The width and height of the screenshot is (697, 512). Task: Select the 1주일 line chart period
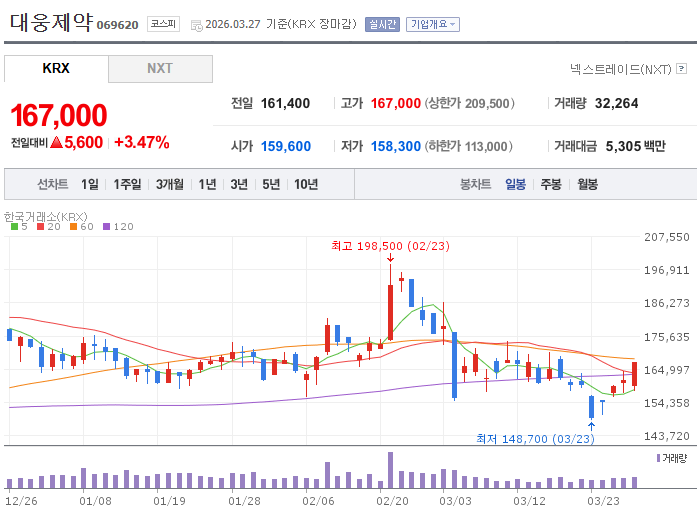[x=127, y=184]
